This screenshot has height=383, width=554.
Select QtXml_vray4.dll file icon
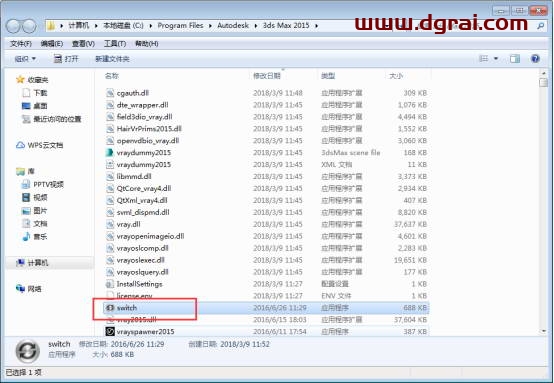pyautogui.click(x=110, y=200)
